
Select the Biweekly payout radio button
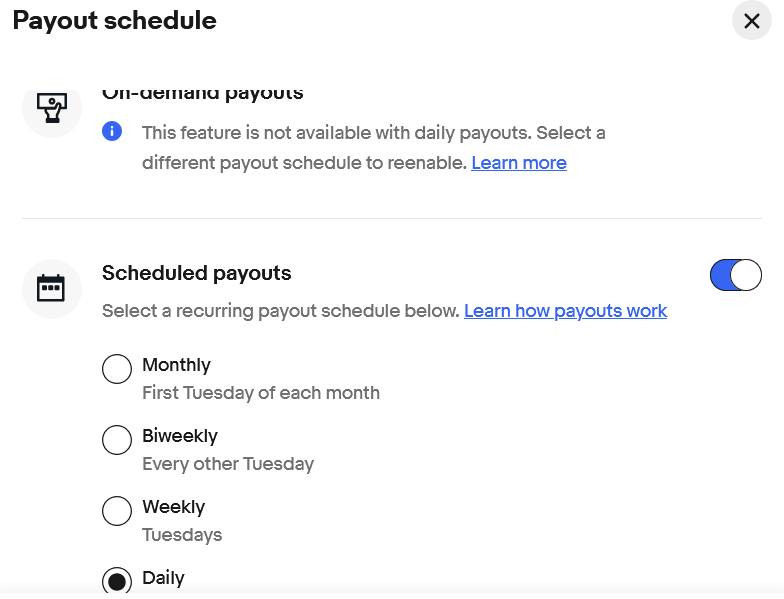click(x=117, y=440)
